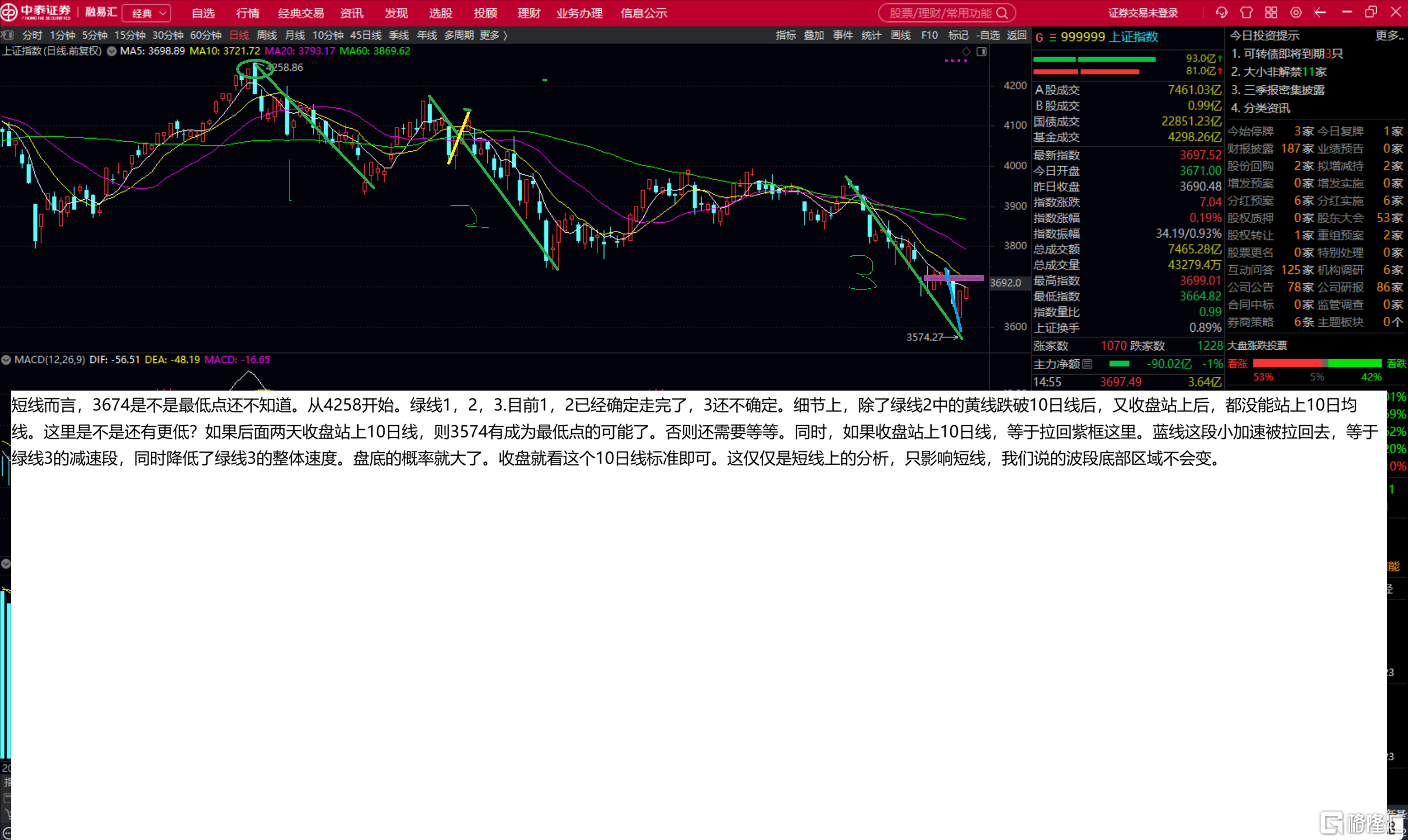Click the customer service headset icon
Viewport: 1408px width, 840px height.
1221,13
